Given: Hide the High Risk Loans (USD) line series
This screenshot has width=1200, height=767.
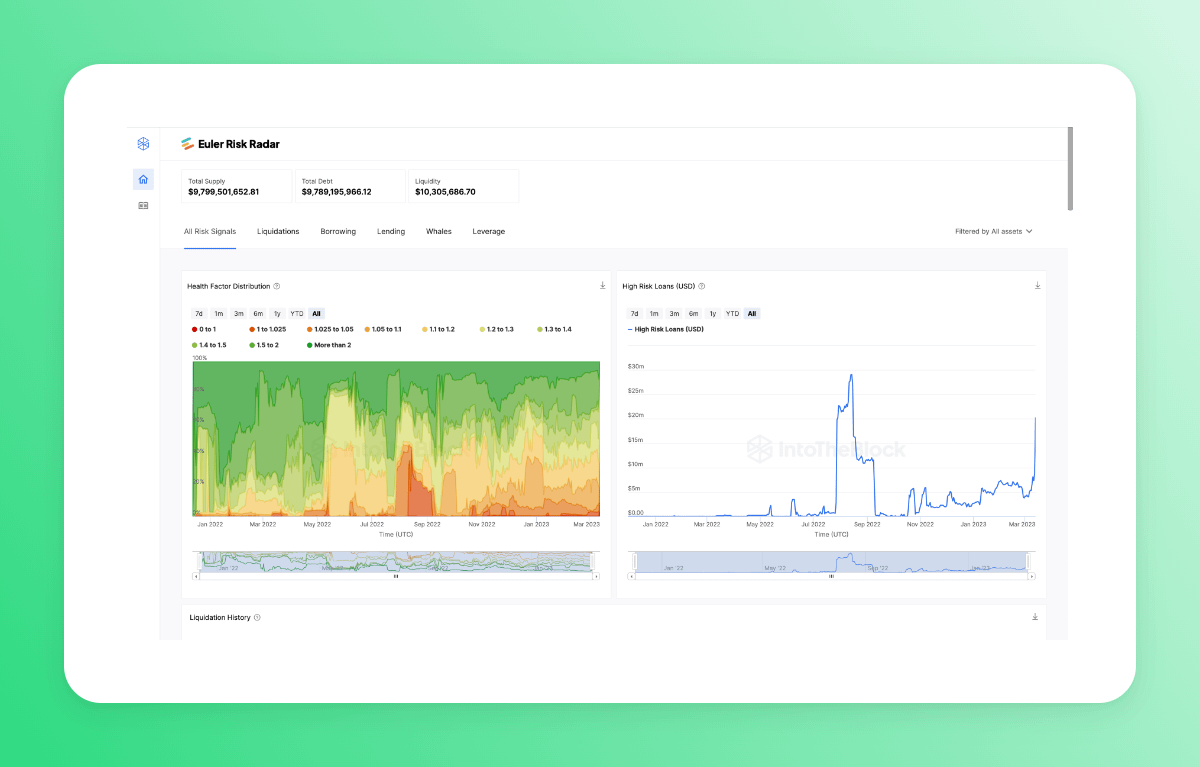Looking at the screenshot, I should pos(666,329).
